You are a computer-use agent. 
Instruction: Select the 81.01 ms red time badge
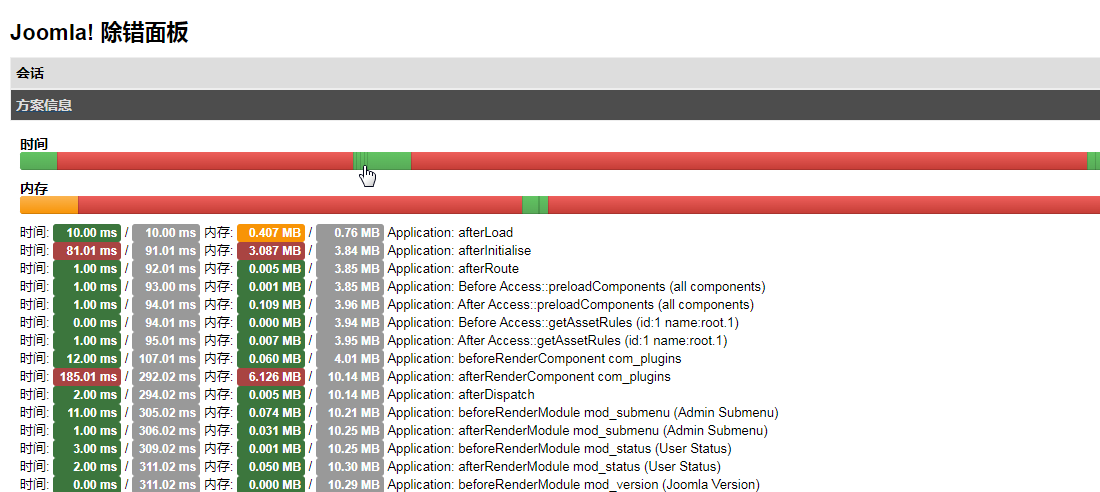click(x=87, y=251)
